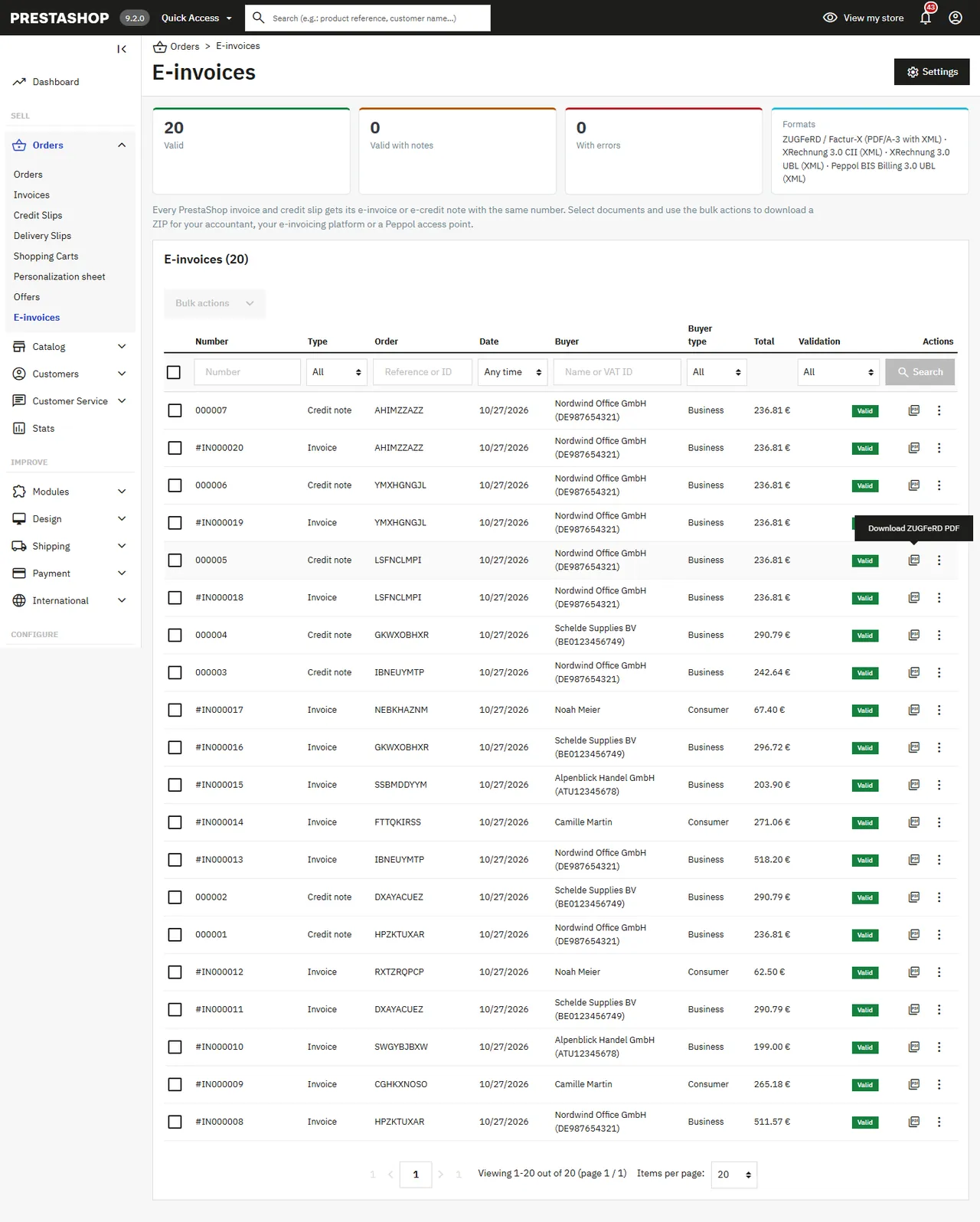Screen dimensions: 980x1222
Task: Open Invoices in the Orders submenu
Action: point(31,195)
